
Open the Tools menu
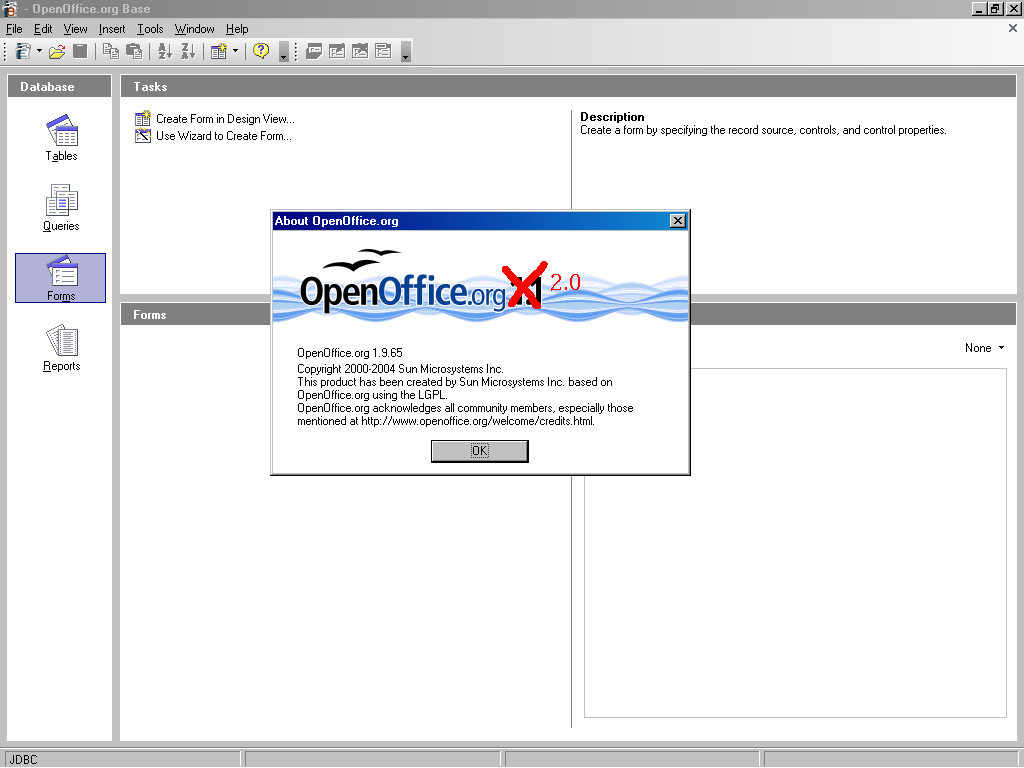(150, 29)
